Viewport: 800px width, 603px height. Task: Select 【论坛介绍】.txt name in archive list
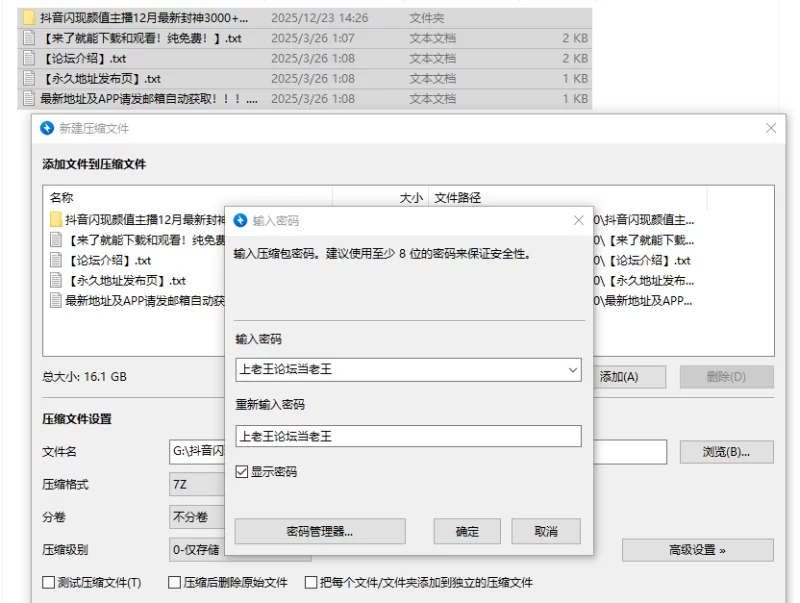click(108, 260)
